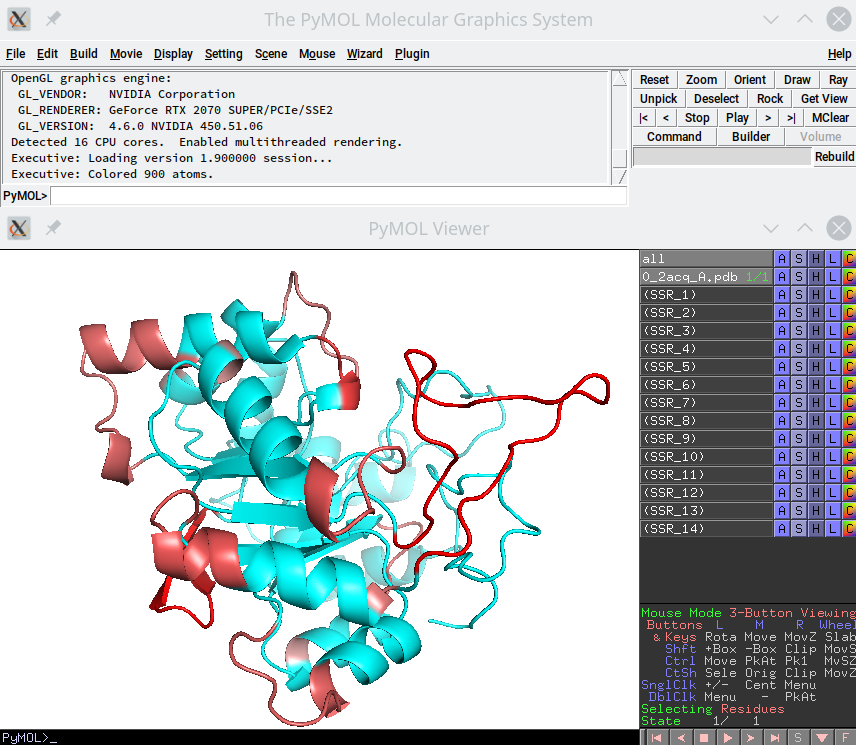Toggle visibility of object 0_2acq_A.pdb

coord(706,277)
